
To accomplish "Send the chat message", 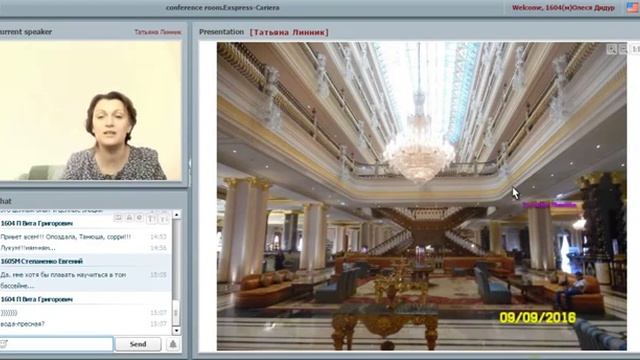I will click(138, 344).
